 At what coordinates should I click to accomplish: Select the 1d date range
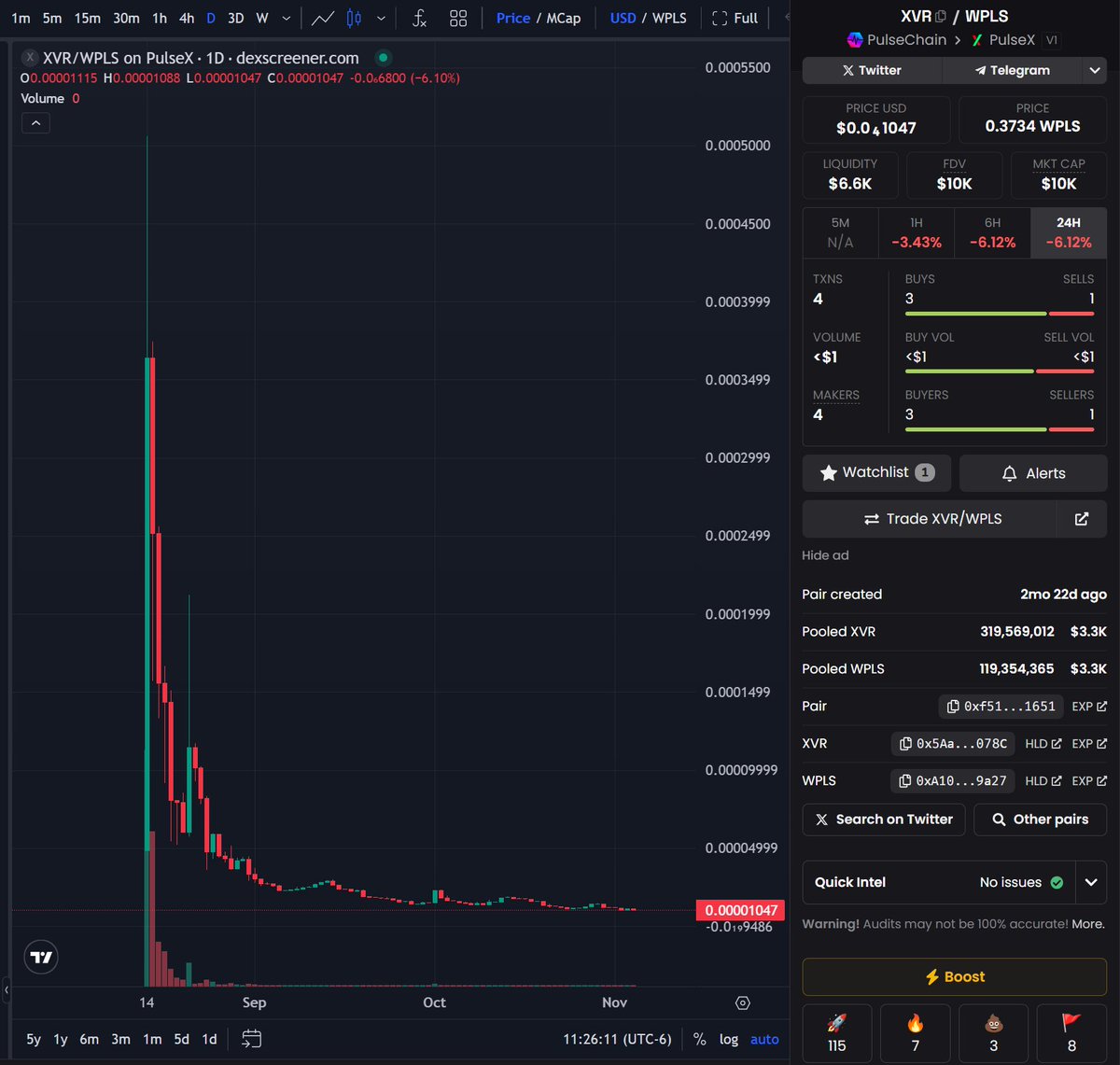click(x=210, y=1039)
